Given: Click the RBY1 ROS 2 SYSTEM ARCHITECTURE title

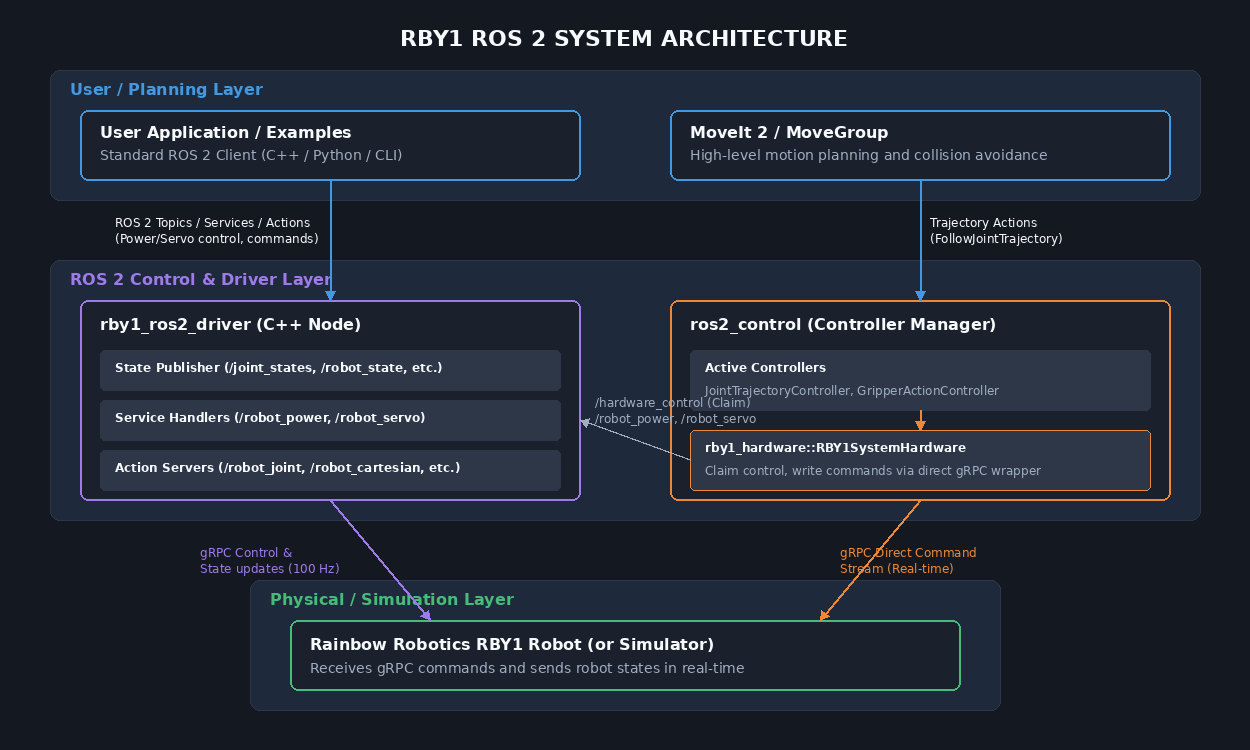Looking at the screenshot, I should point(624,39).
